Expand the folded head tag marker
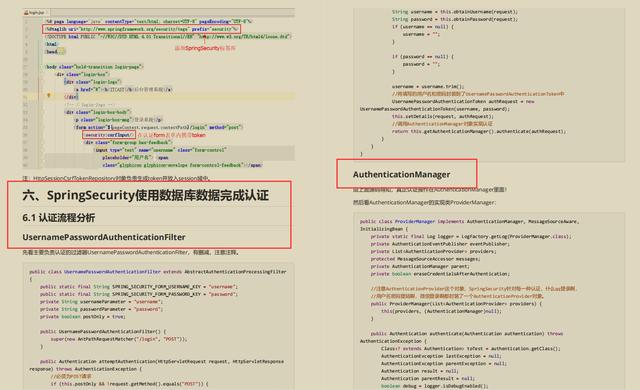640x390 pixels. pyautogui.click(x=61, y=52)
